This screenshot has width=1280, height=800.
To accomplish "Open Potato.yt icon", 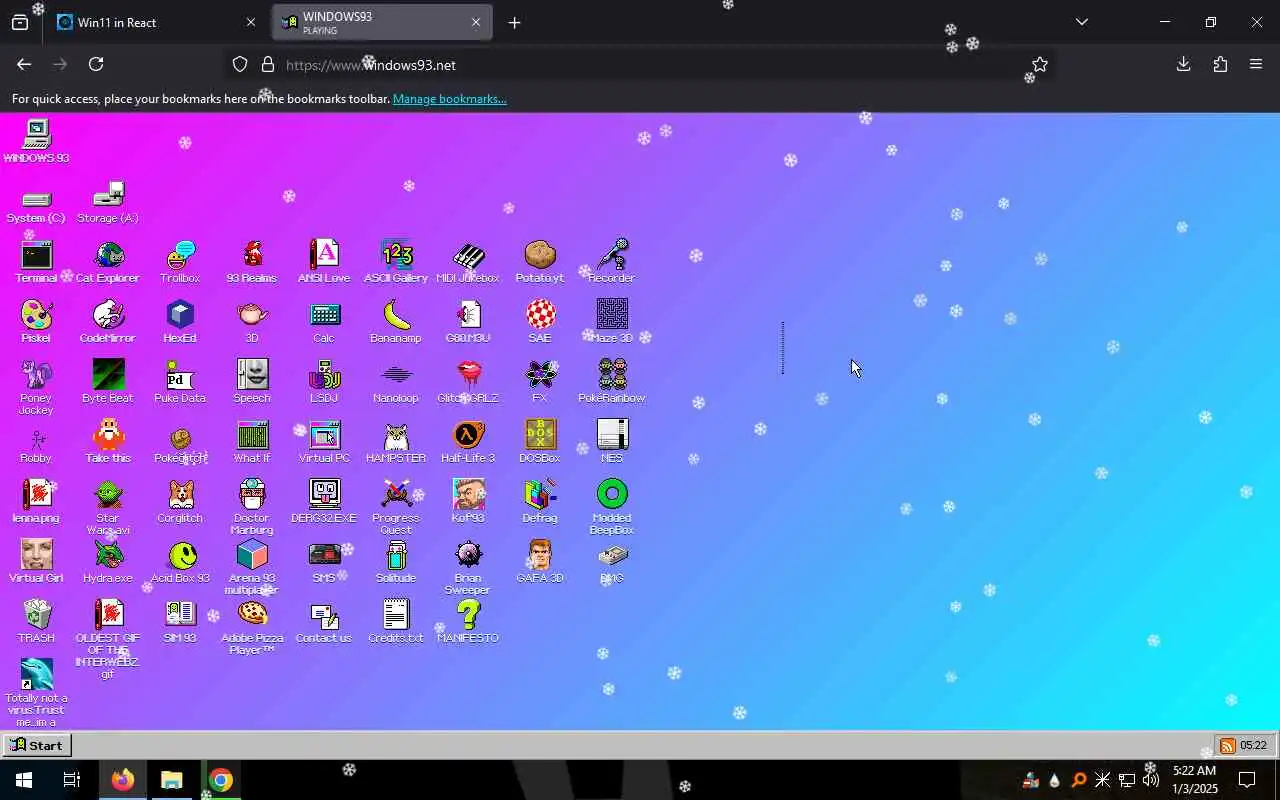I will tap(540, 262).
